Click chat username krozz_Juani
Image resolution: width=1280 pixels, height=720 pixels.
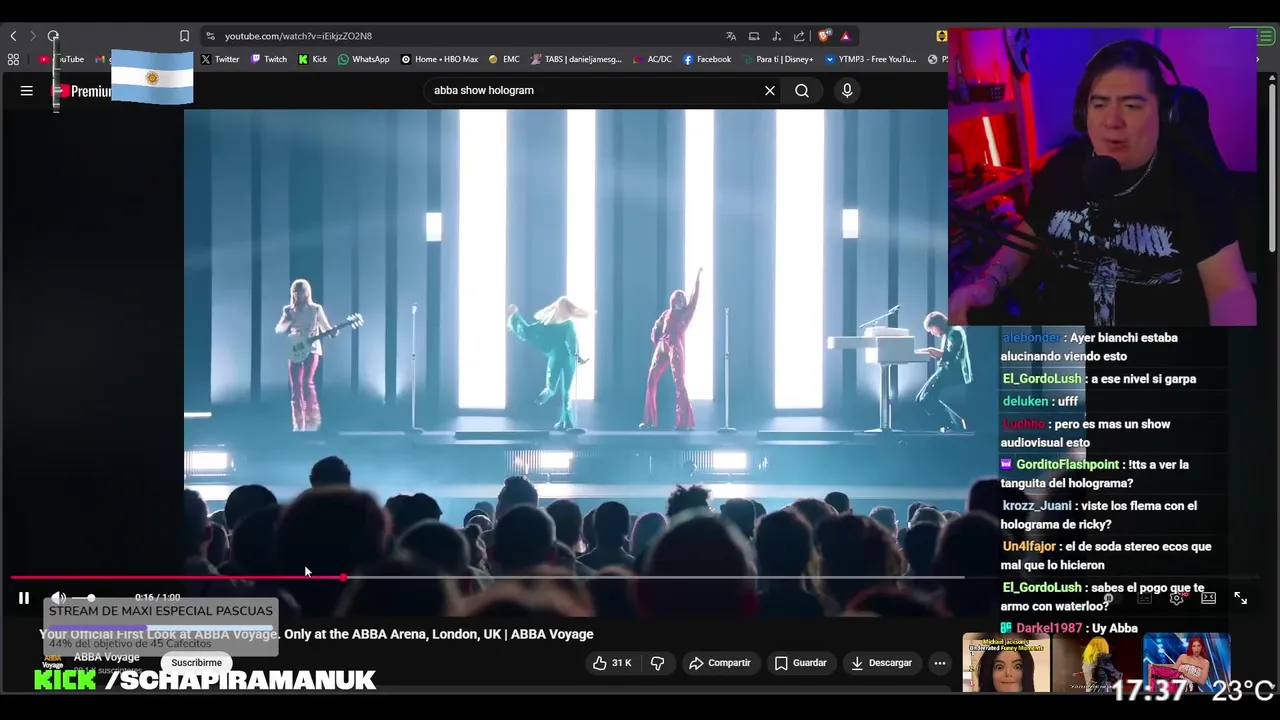1036,506
